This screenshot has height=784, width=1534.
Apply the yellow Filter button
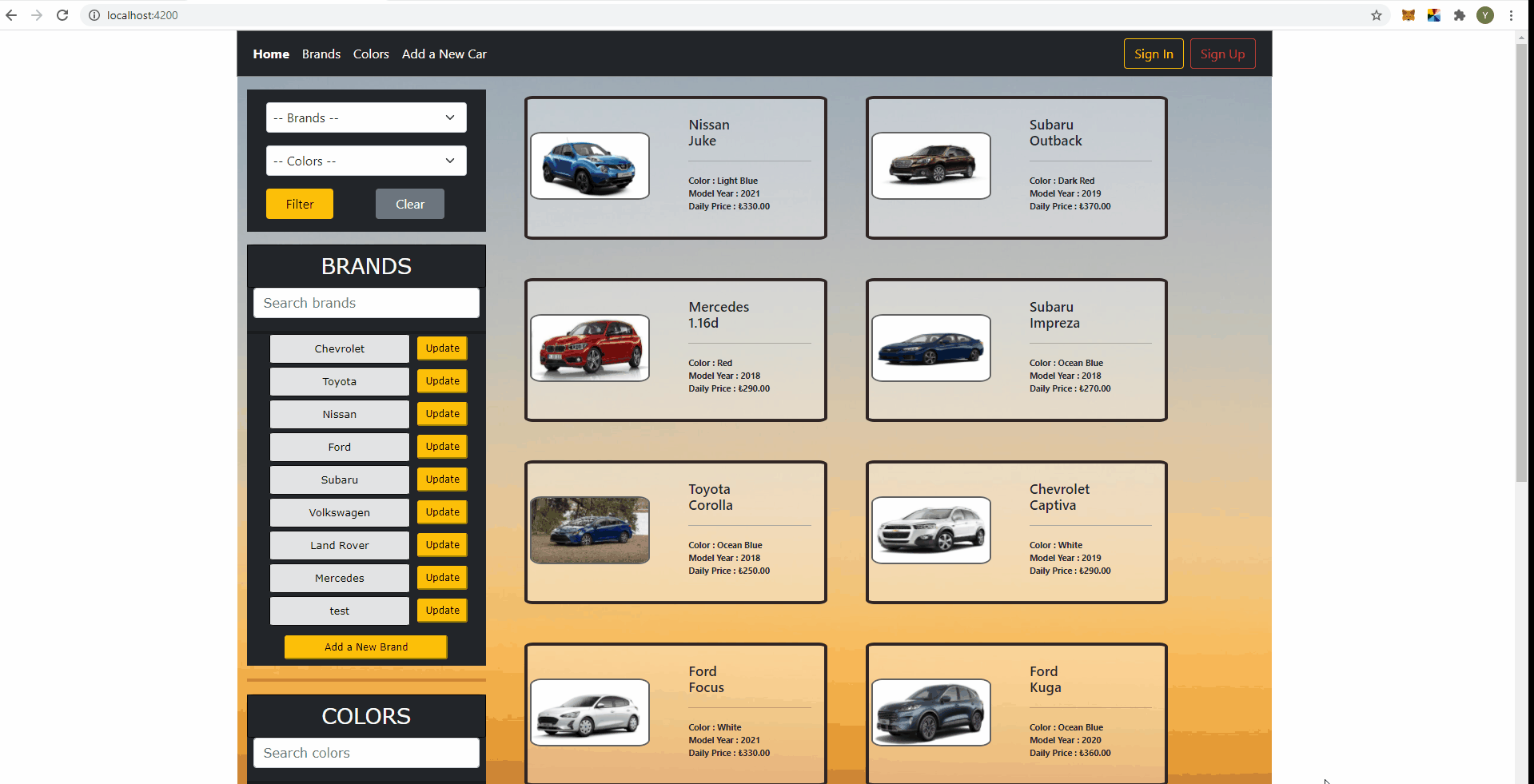pos(300,204)
